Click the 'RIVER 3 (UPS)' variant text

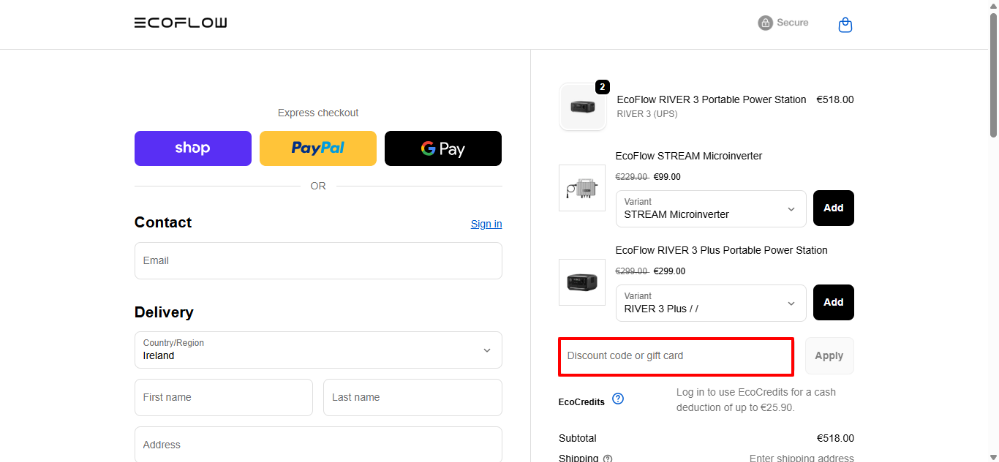pos(647,114)
